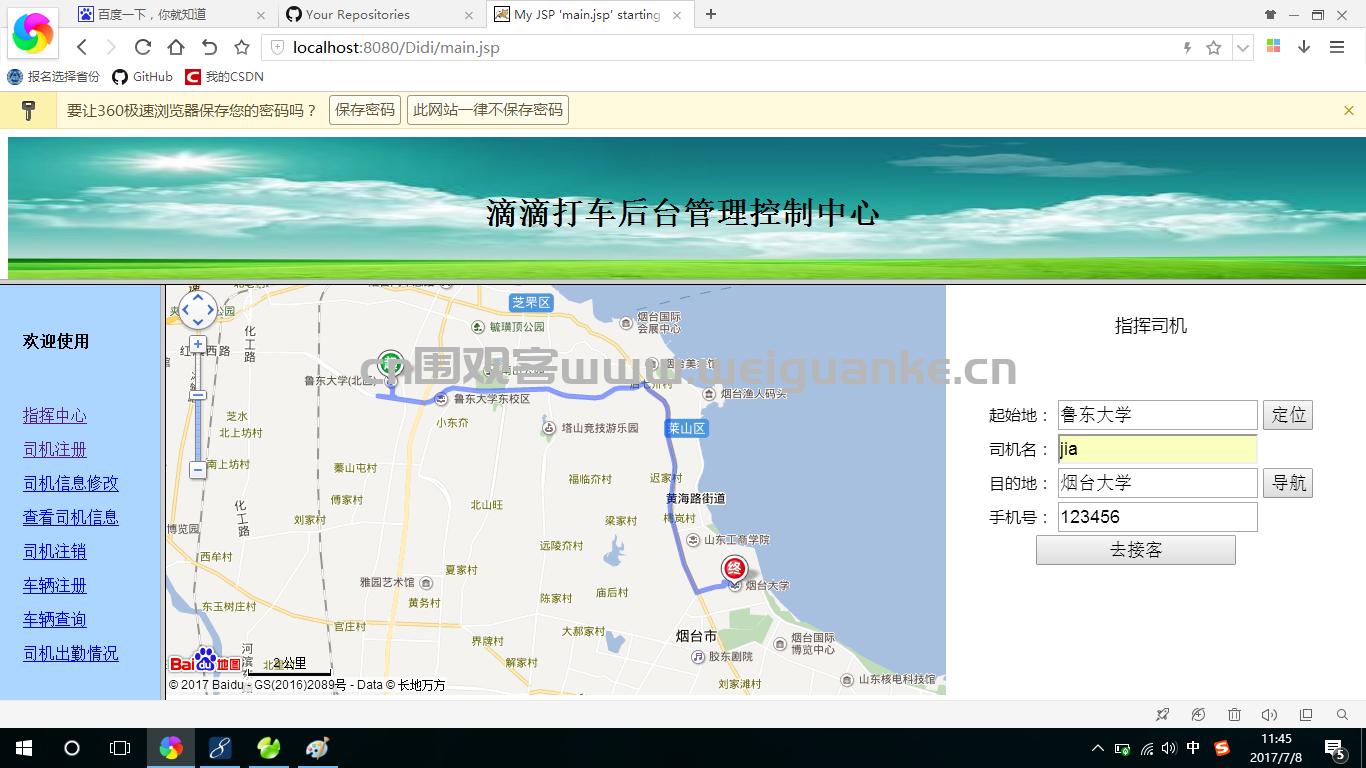Restore closed tab with the undo arrow

point(209,47)
